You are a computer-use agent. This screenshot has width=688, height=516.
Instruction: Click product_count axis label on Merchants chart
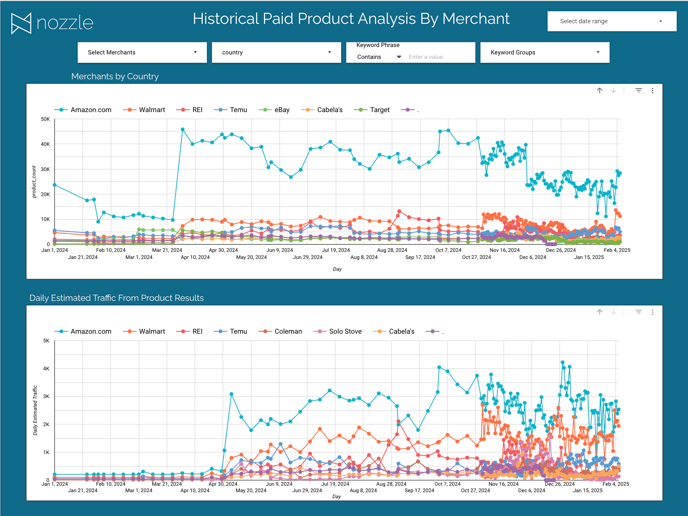(34, 182)
